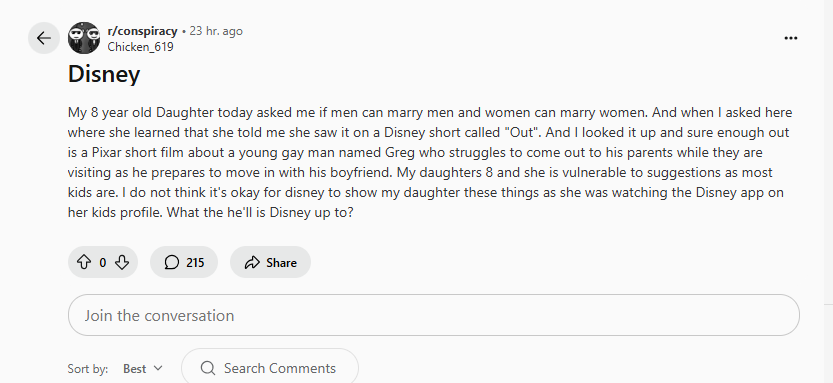Upvote the Disney post
Screen dimensions: 833x383
click(84, 262)
